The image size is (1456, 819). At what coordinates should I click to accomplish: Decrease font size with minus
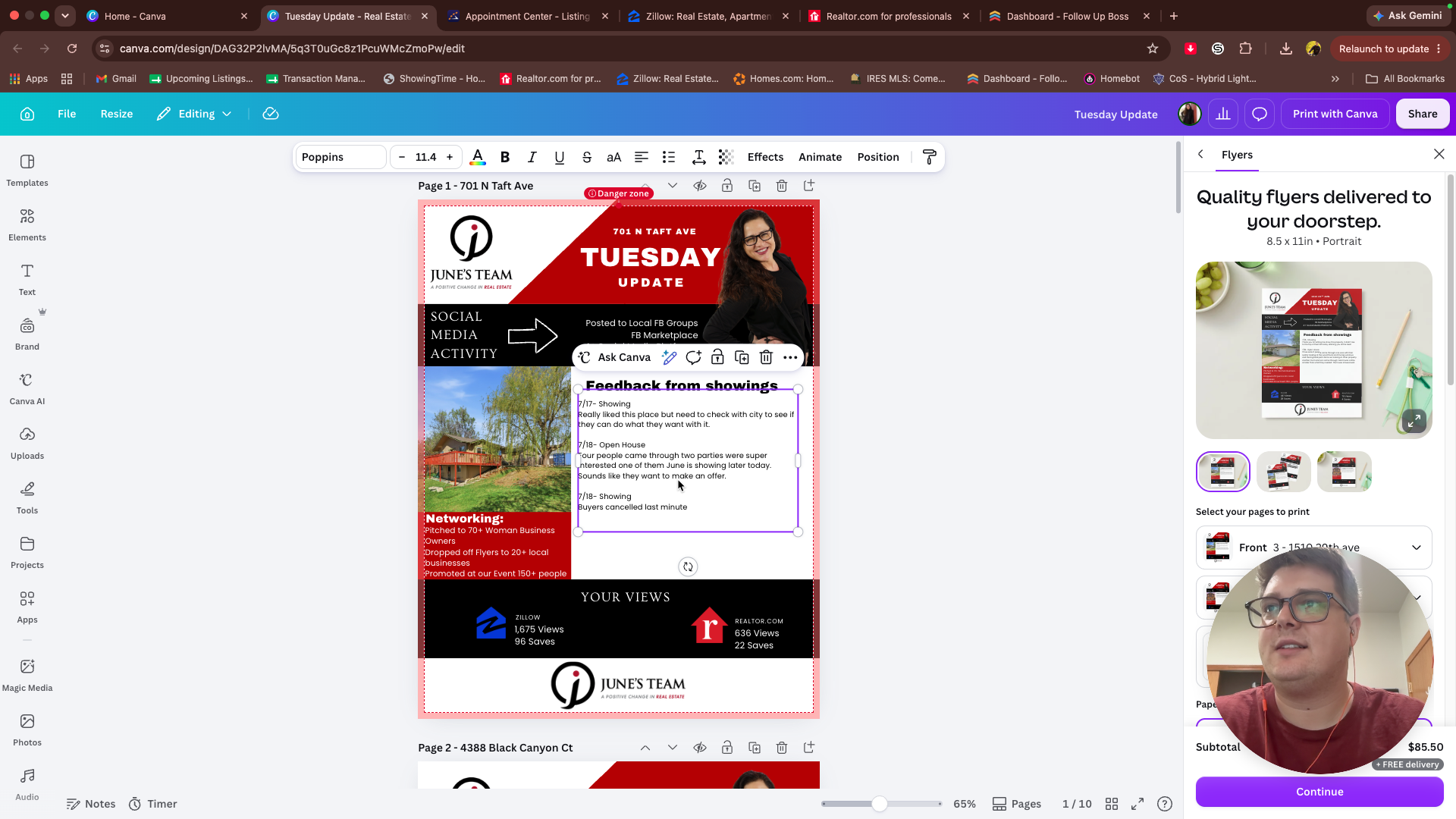[x=402, y=157]
